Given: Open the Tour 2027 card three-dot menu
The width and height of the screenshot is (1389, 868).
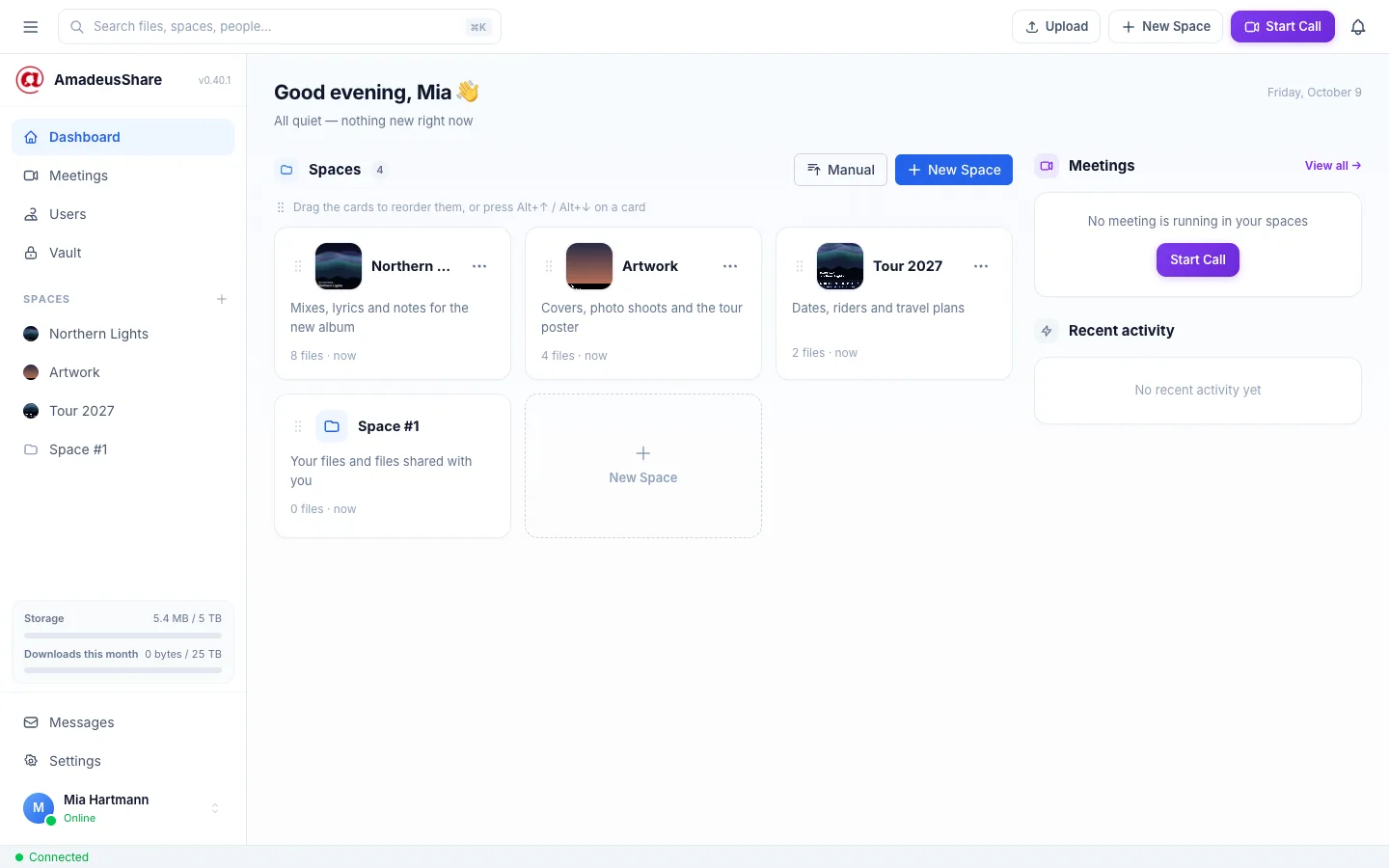Looking at the screenshot, I should tap(981, 266).
